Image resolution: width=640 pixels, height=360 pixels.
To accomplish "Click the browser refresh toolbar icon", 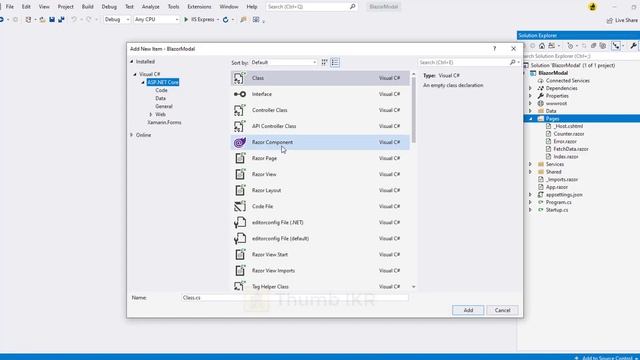I will (x=225, y=20).
